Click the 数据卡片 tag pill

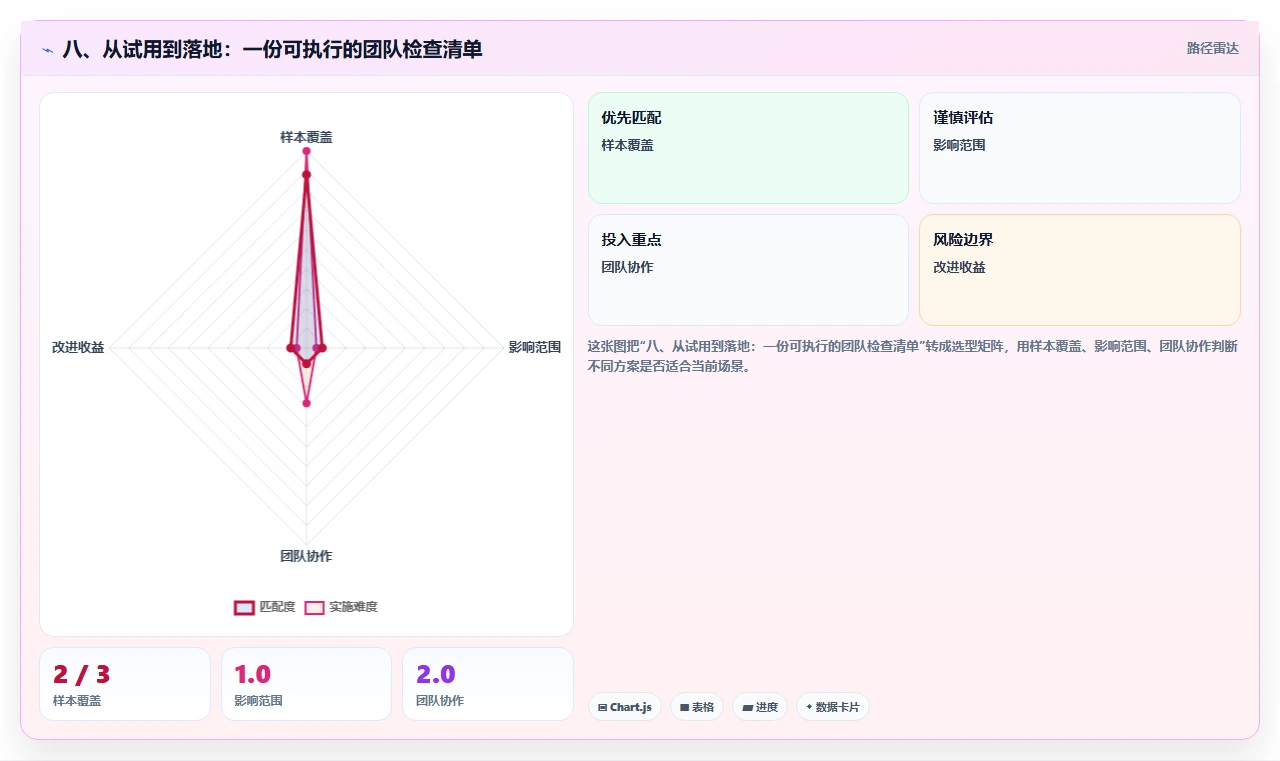833,707
